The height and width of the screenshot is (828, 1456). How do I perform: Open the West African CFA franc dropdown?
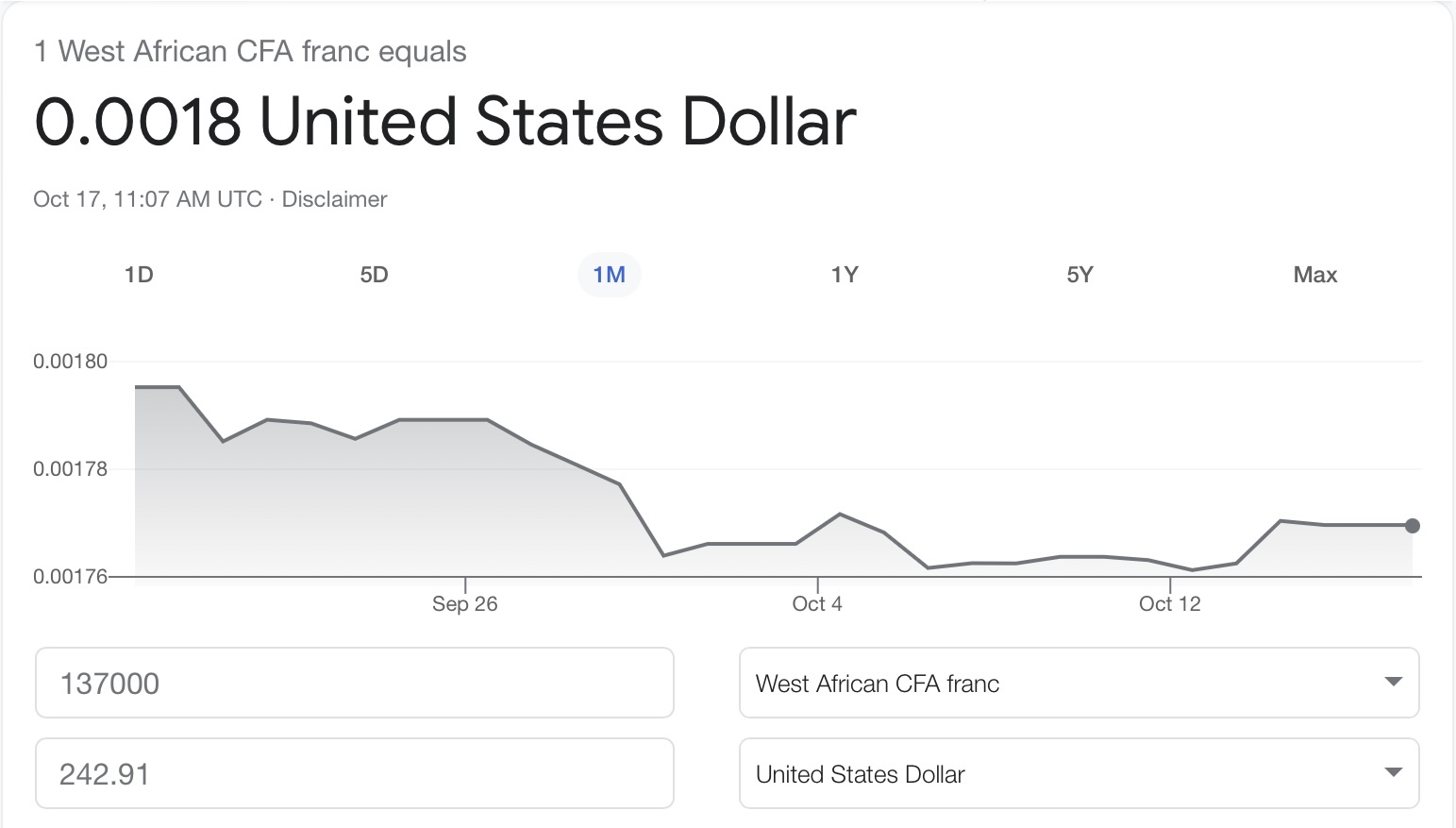(1079, 683)
